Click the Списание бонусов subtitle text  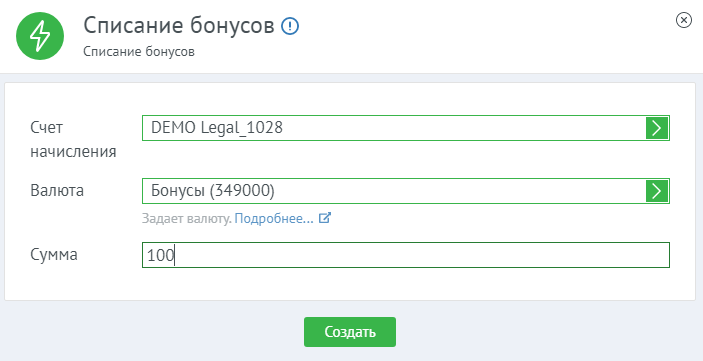point(139,52)
